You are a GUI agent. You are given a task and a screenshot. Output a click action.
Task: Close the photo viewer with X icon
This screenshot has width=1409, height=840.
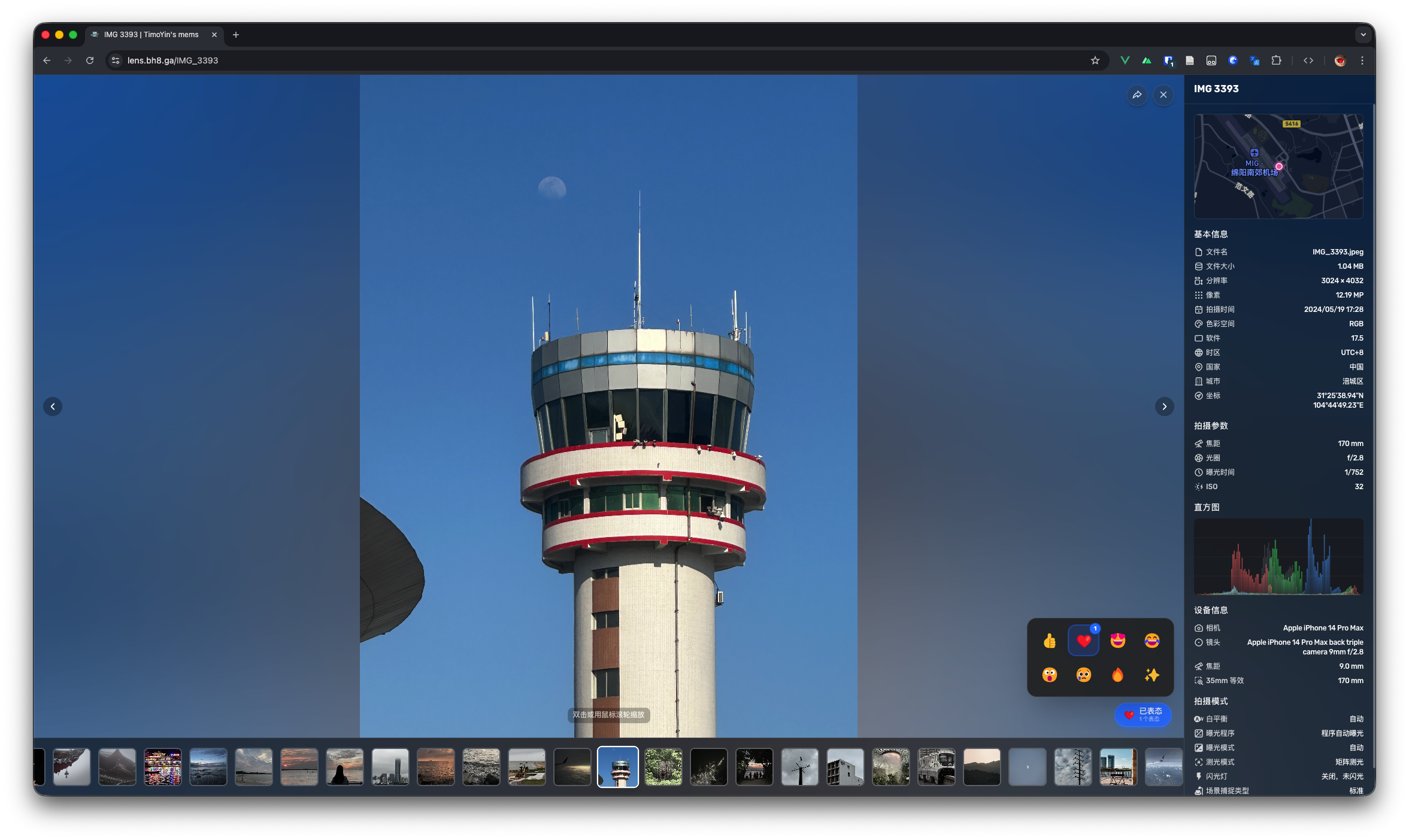tap(1163, 95)
